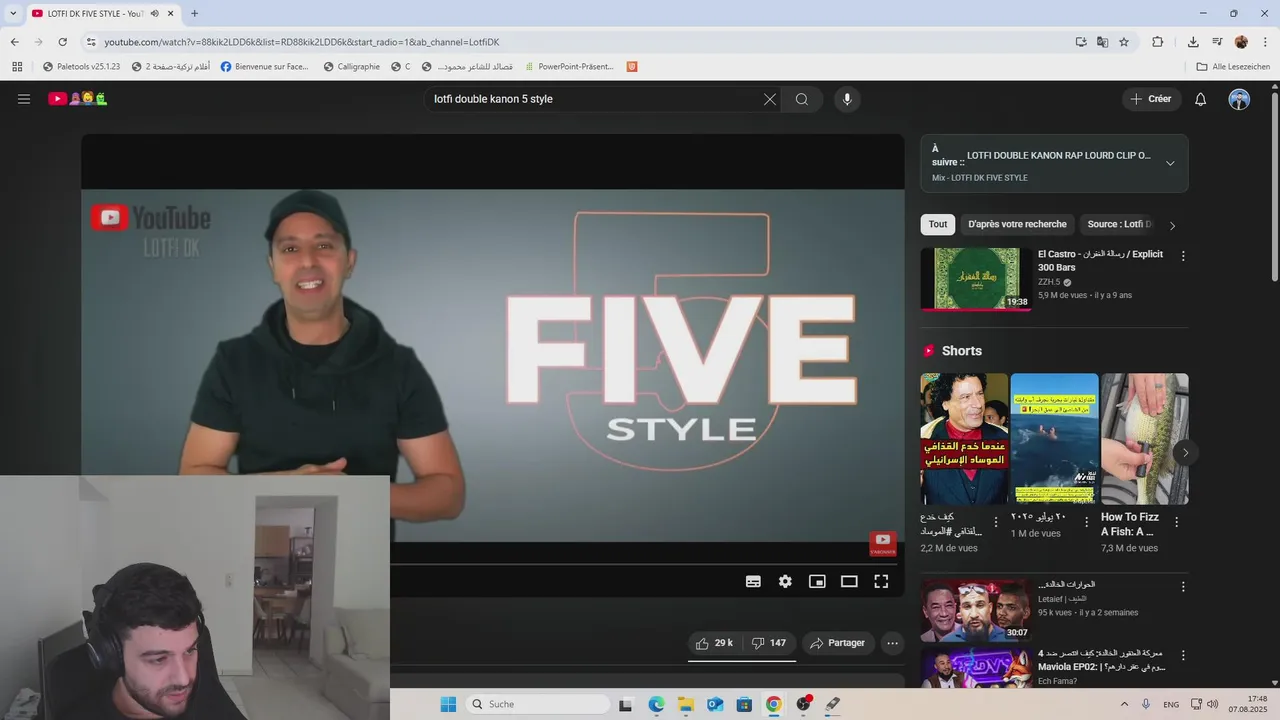Viewport: 1280px width, 720px height.
Task: Select D'après votre recherche chip
Action: tap(1017, 224)
